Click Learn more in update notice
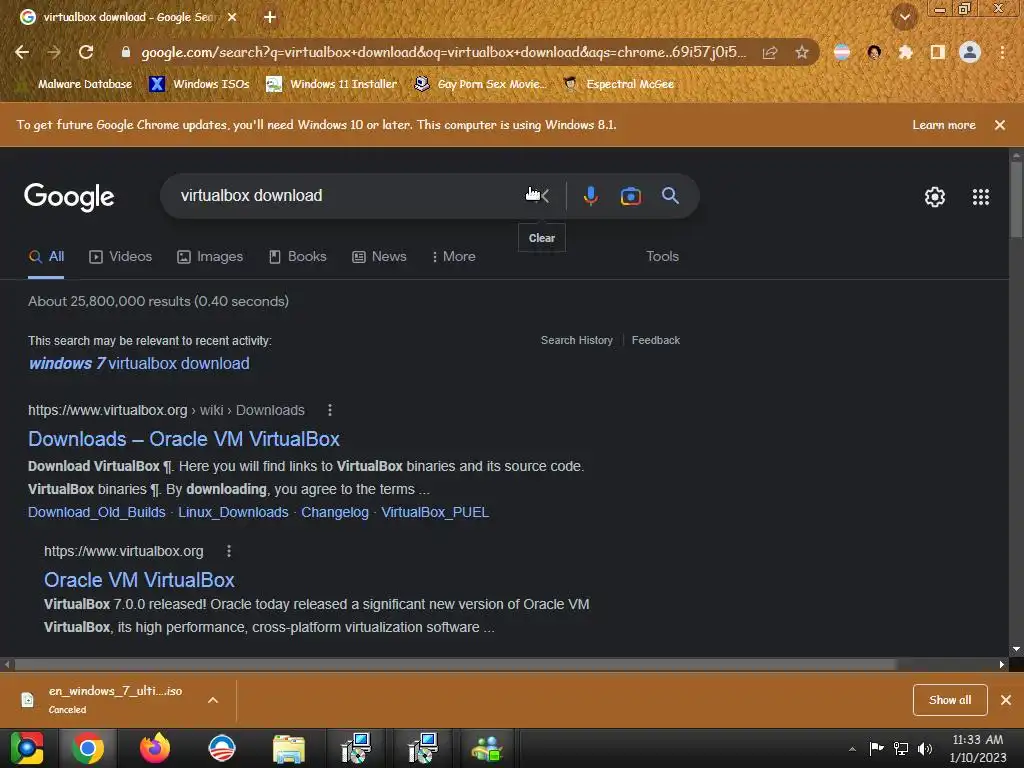The width and height of the screenshot is (1024, 768). tap(944, 125)
